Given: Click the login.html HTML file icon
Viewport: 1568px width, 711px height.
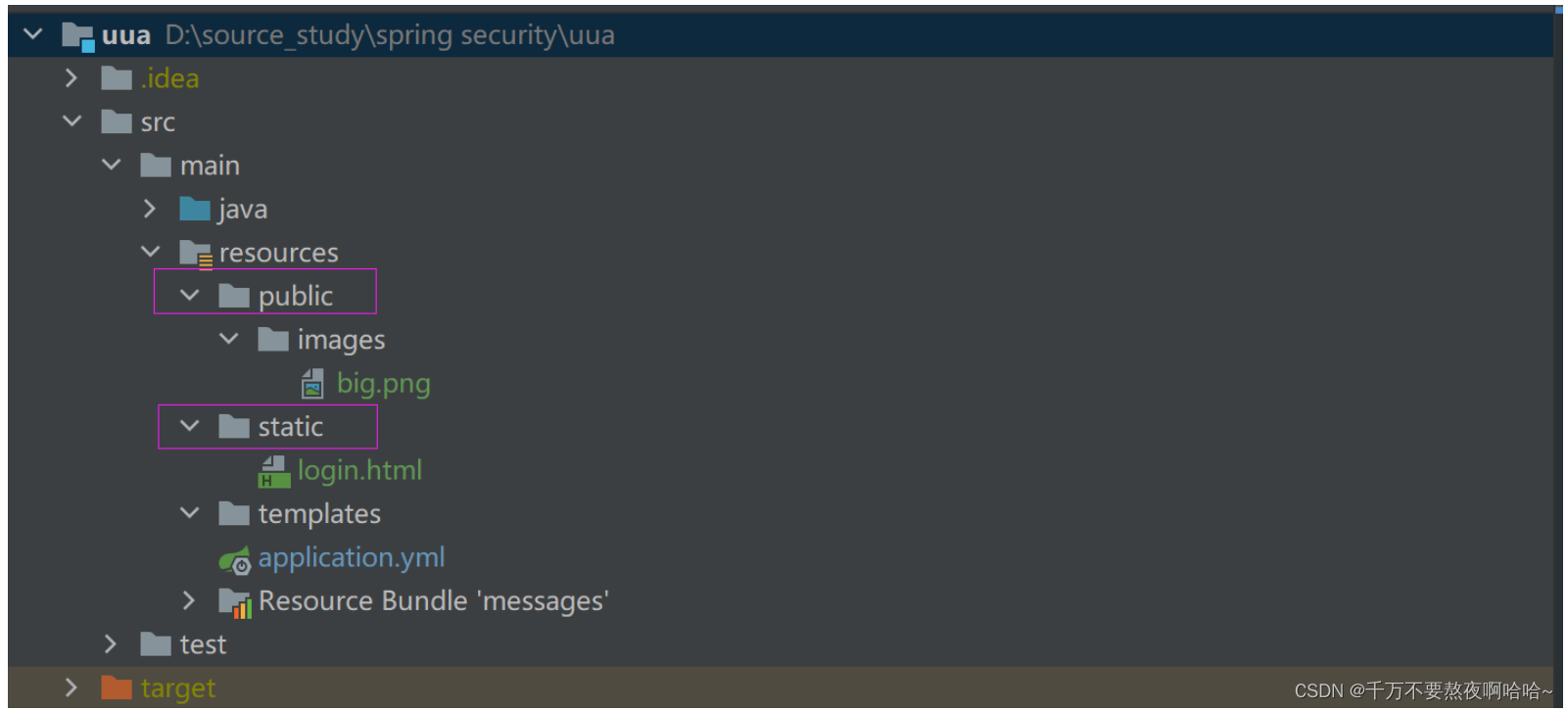Looking at the screenshot, I should click(274, 471).
